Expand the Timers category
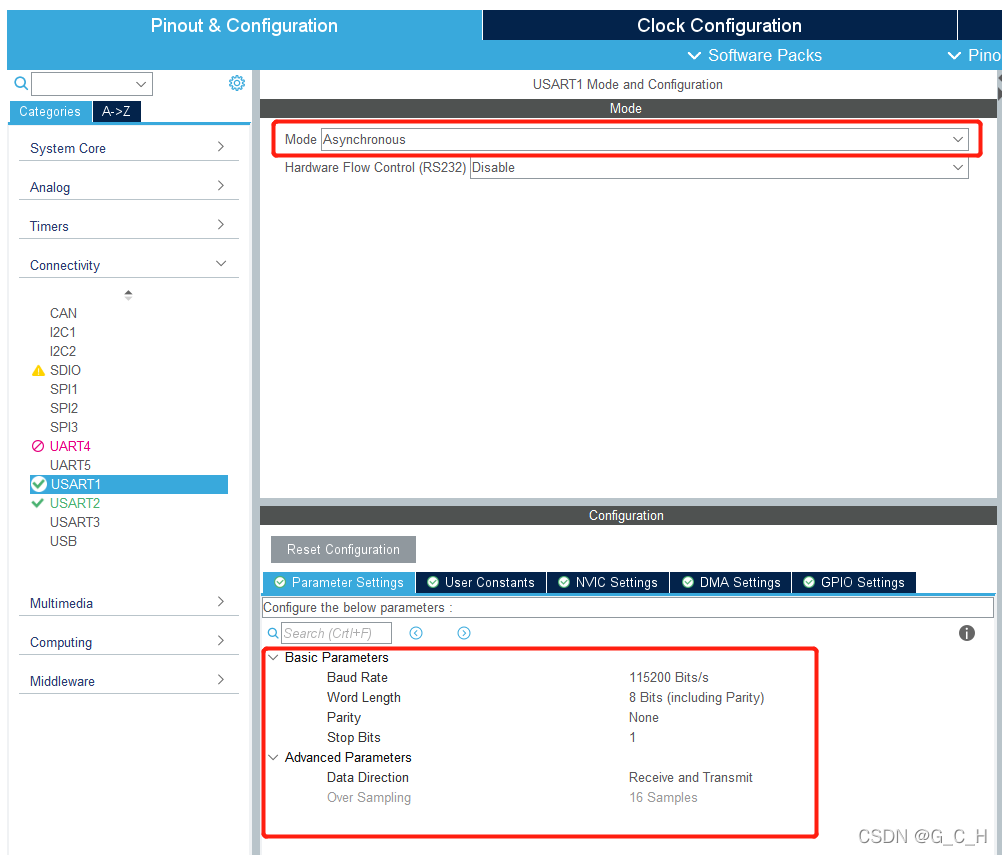 tap(128, 226)
